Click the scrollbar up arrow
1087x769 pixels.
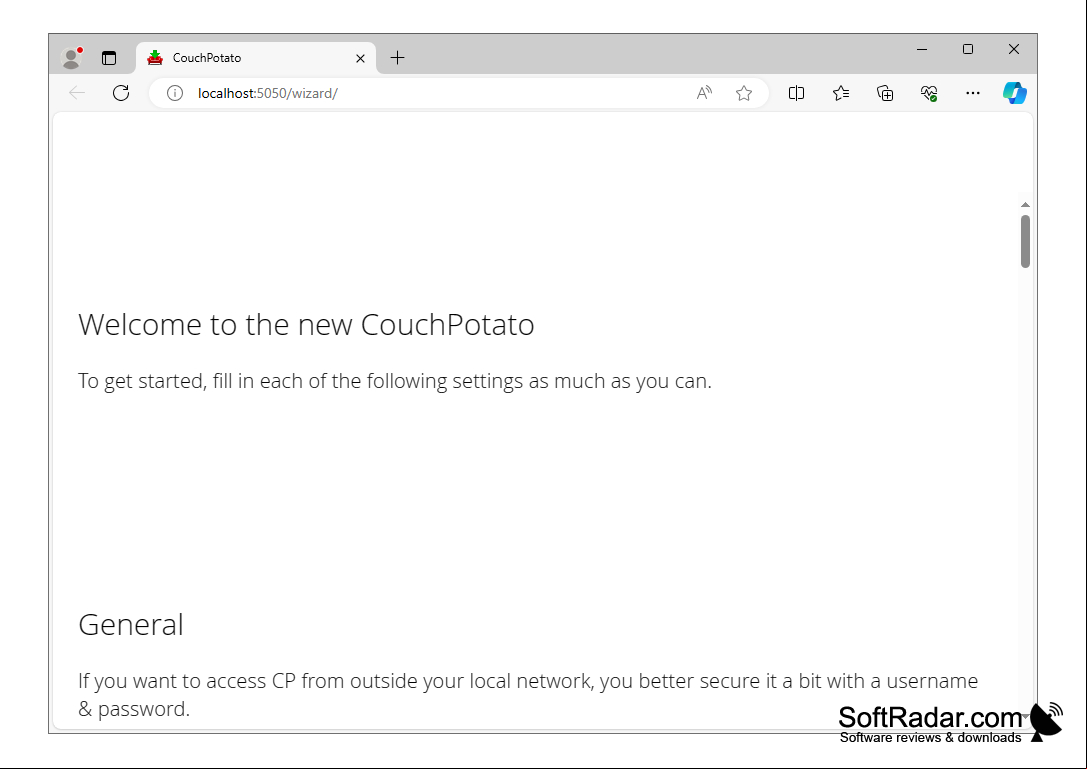[1025, 205]
